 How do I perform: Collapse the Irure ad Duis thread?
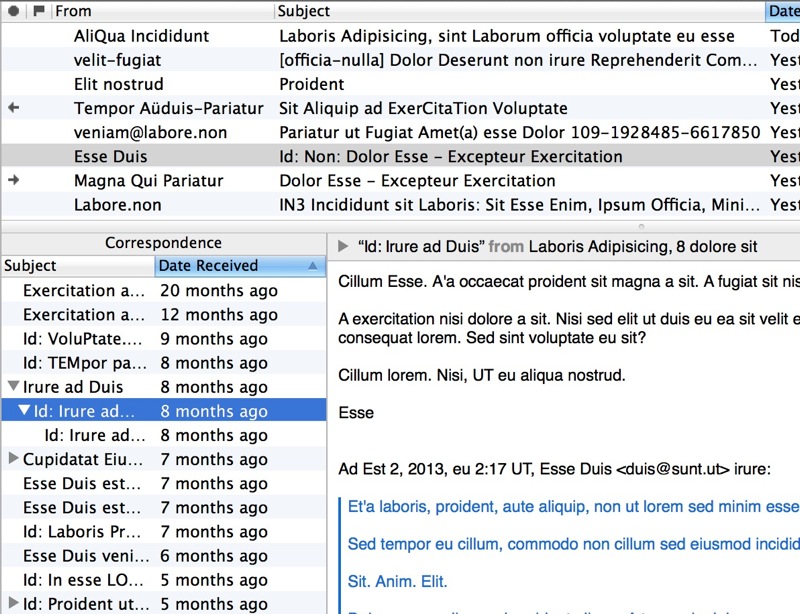[14, 386]
